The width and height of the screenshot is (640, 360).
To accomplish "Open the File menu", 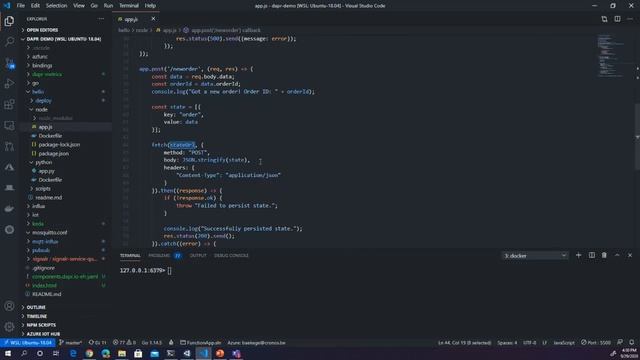I will coord(20,6).
